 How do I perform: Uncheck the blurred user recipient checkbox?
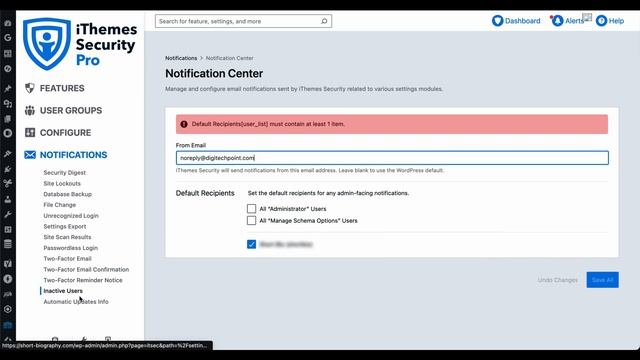coord(251,244)
